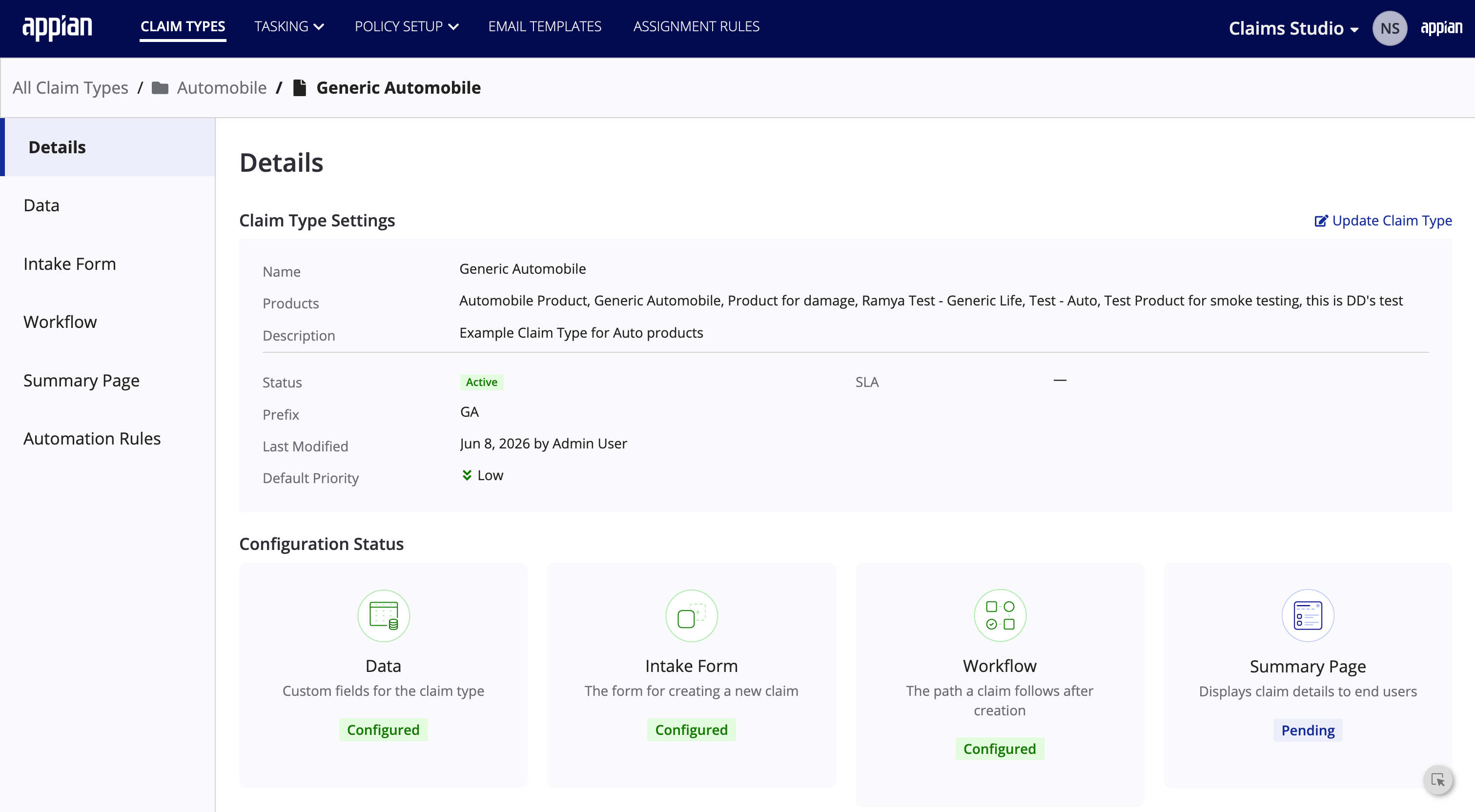Click the Workflow card icon
Viewport: 1475px width, 812px height.
pyautogui.click(x=1000, y=615)
